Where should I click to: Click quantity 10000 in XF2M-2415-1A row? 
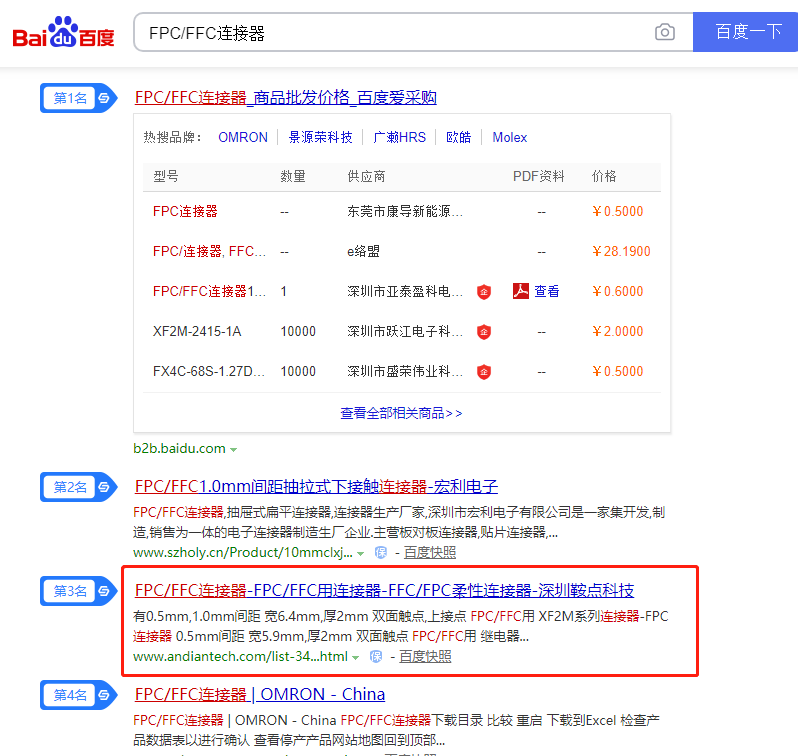(x=298, y=331)
